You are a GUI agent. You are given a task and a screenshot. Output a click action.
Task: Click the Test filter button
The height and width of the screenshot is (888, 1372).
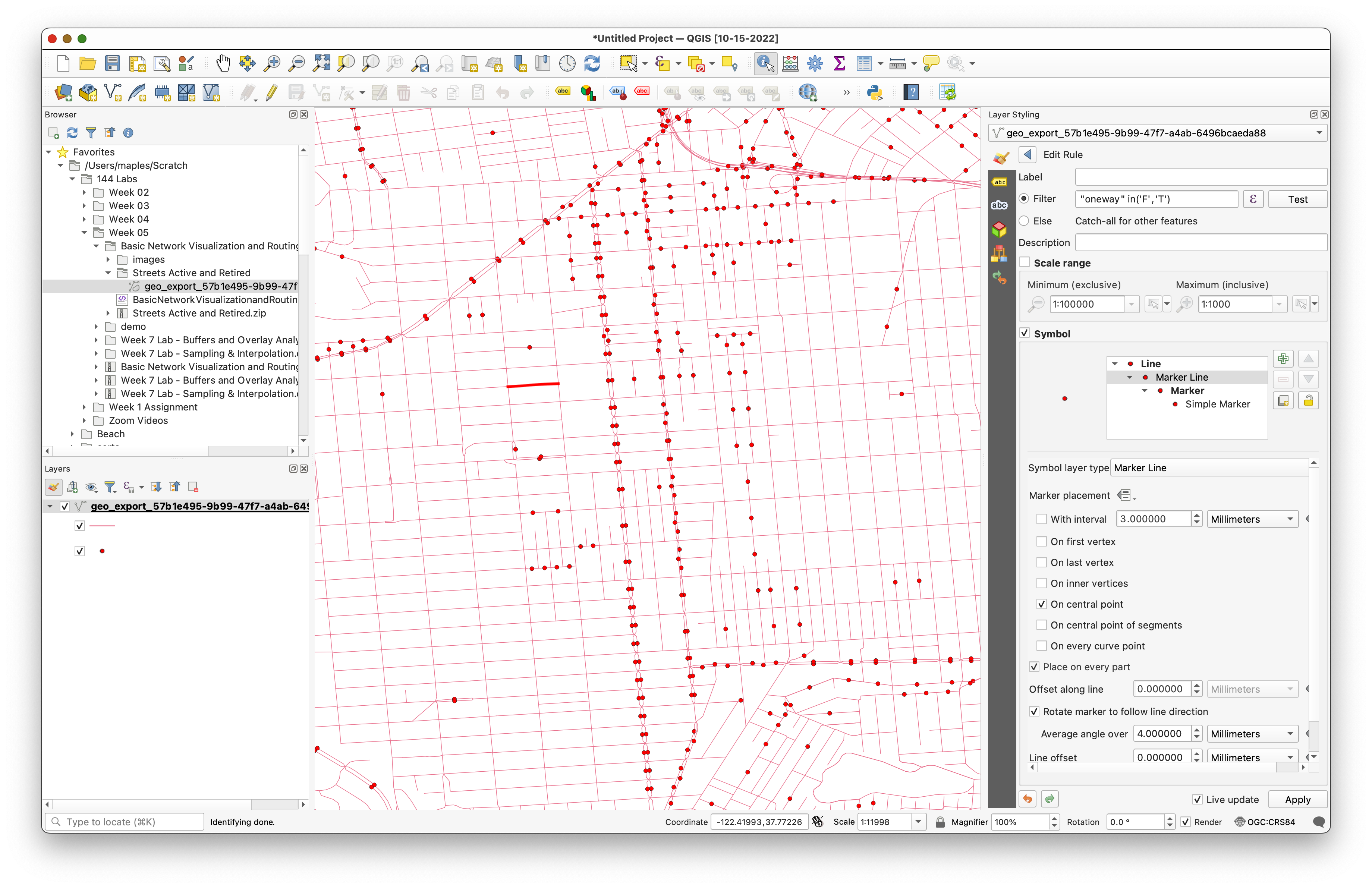pyautogui.click(x=1297, y=199)
